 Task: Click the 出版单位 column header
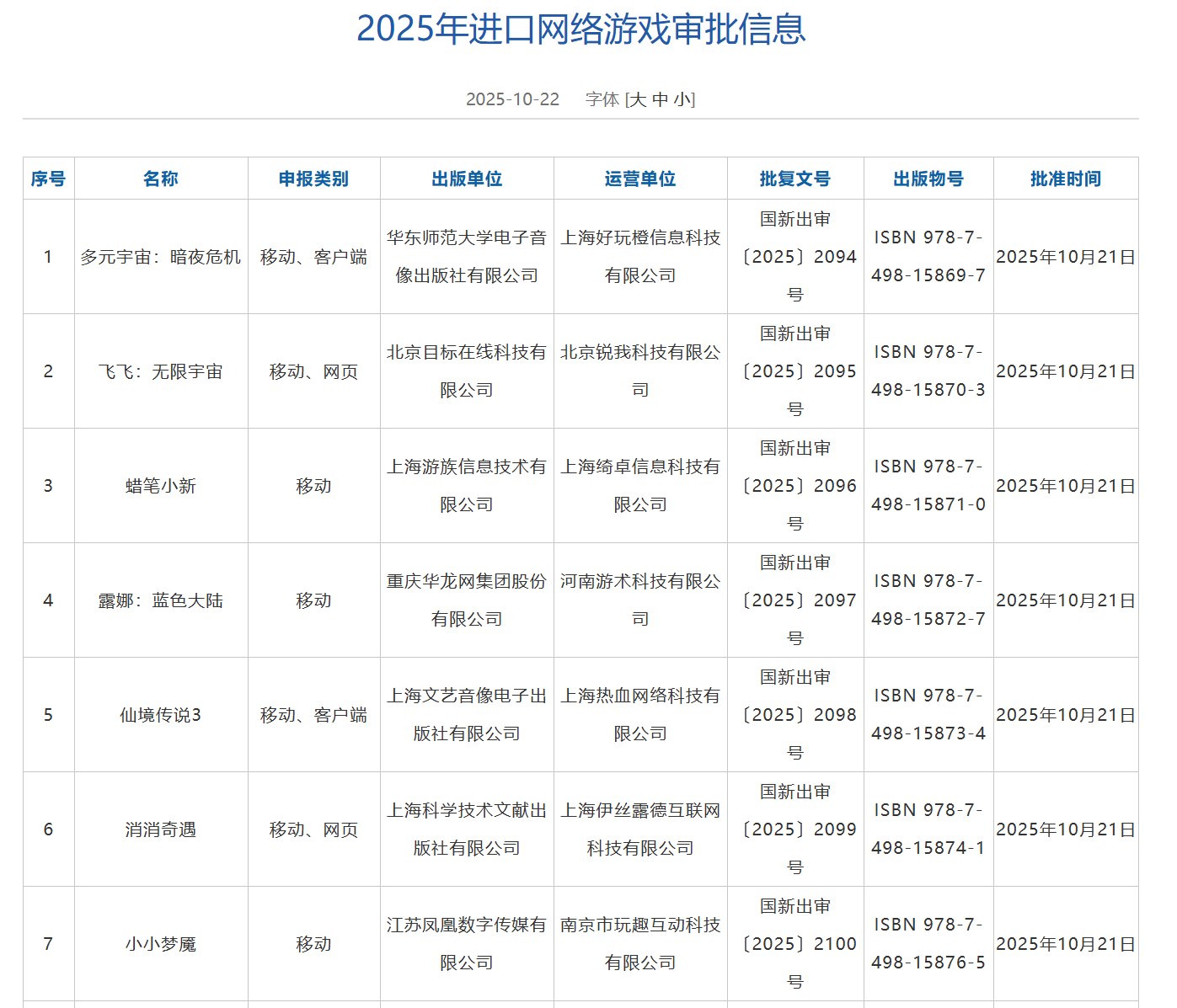[x=467, y=179]
